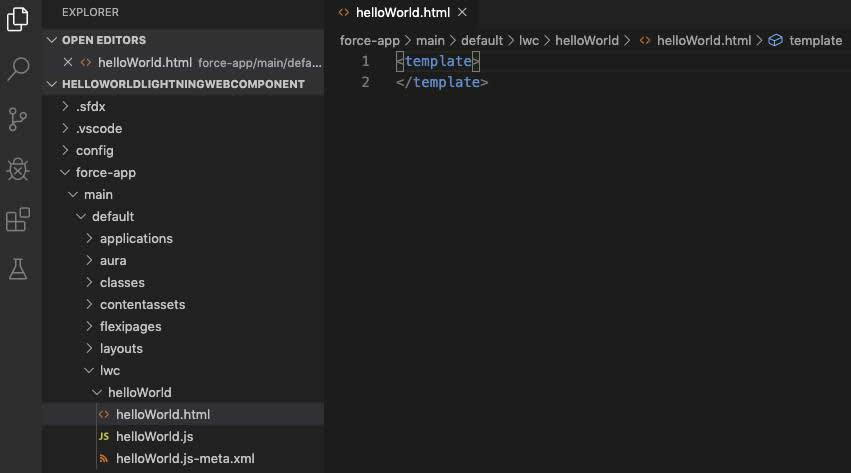This screenshot has height=473, width=851.
Task: Collapse the Open Editors section
Action: (52, 40)
